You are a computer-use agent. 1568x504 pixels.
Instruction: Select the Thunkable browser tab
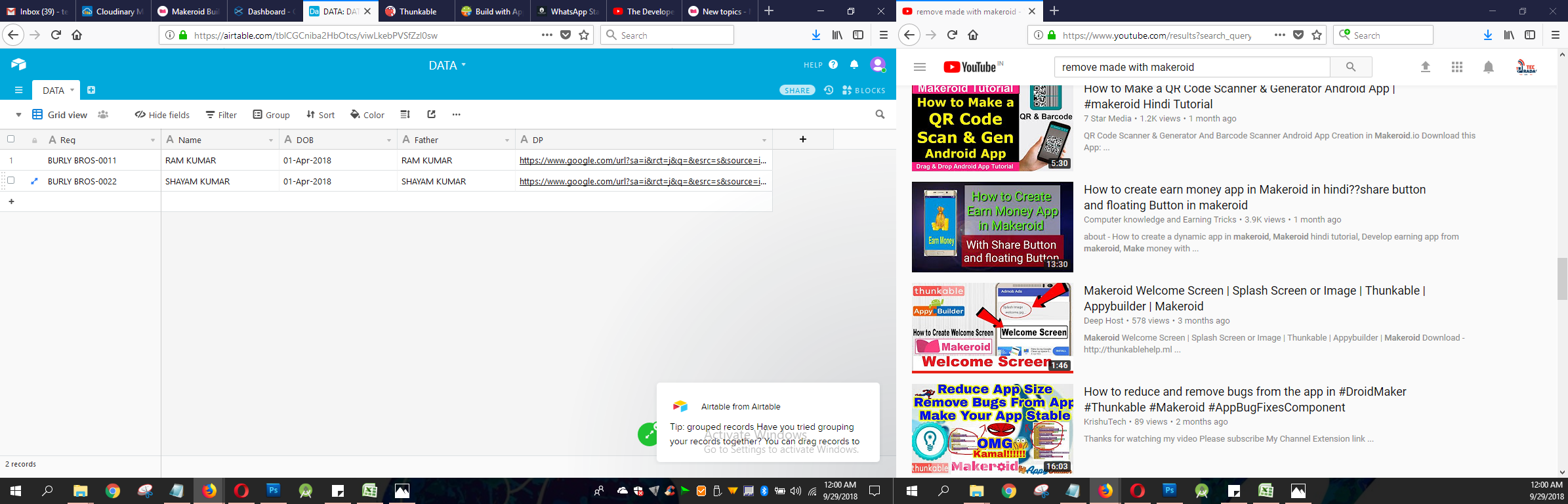pos(417,11)
